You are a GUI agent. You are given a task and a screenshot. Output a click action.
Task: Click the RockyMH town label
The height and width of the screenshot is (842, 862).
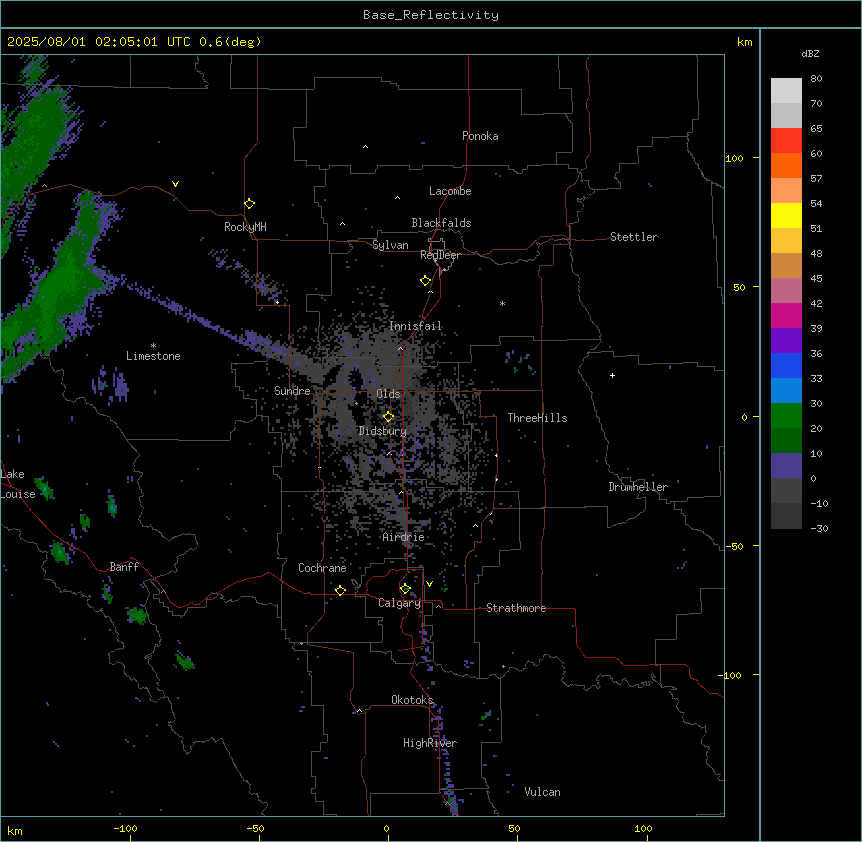245,227
